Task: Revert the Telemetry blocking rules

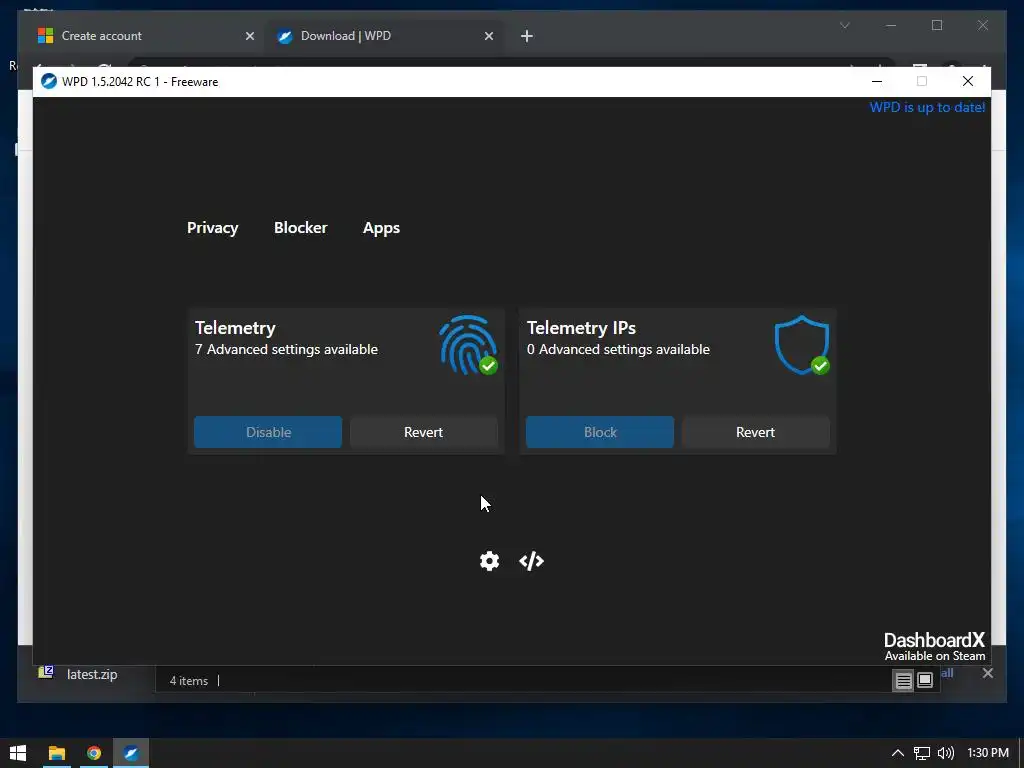Action: coord(423,432)
